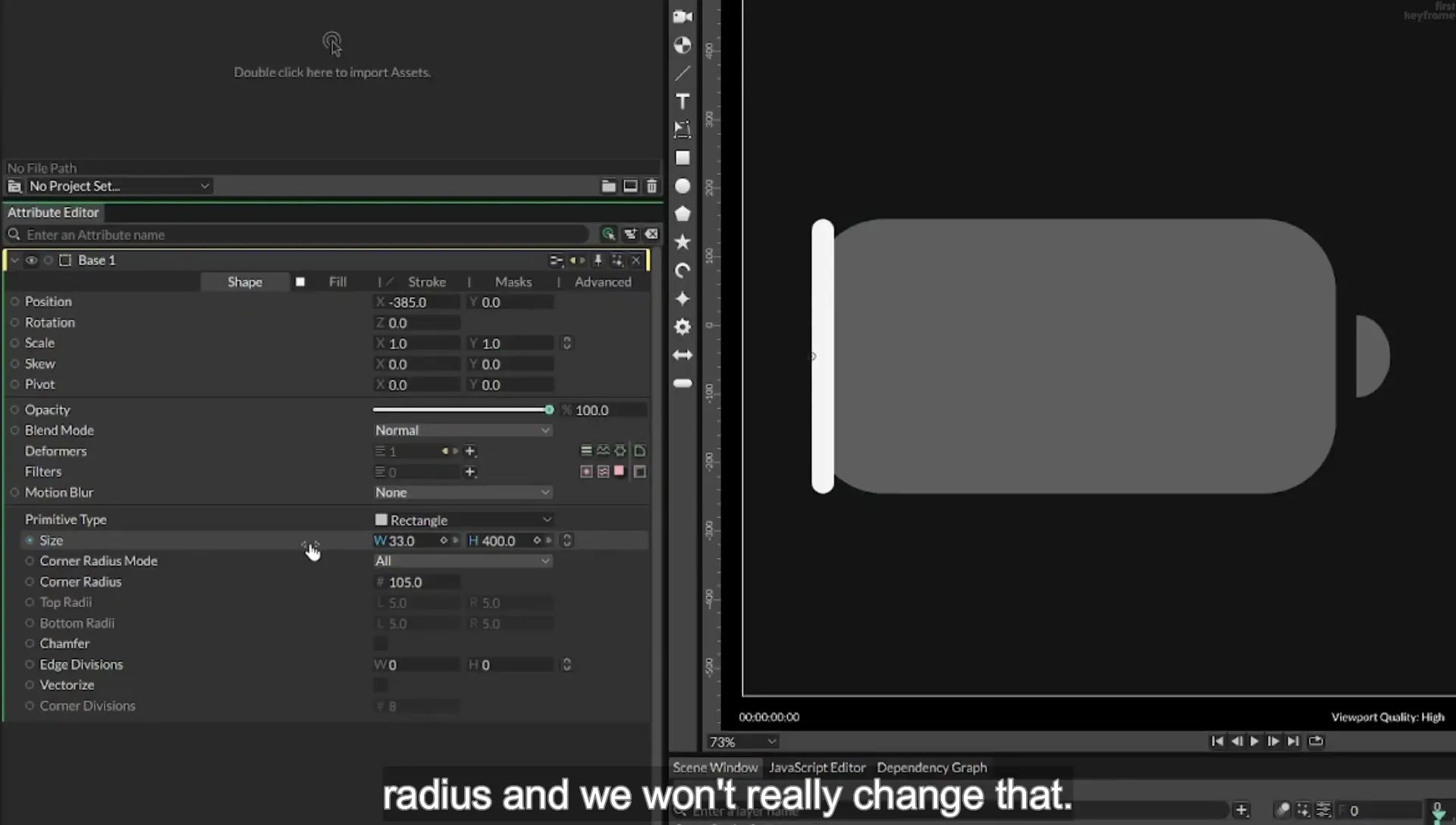
Task: Click the trash icon in Assets panel
Action: pyautogui.click(x=651, y=186)
